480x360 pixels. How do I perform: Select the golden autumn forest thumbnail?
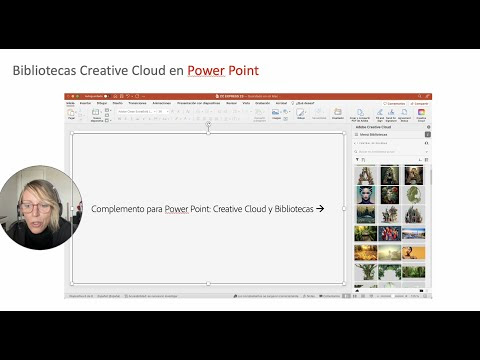coord(365,253)
